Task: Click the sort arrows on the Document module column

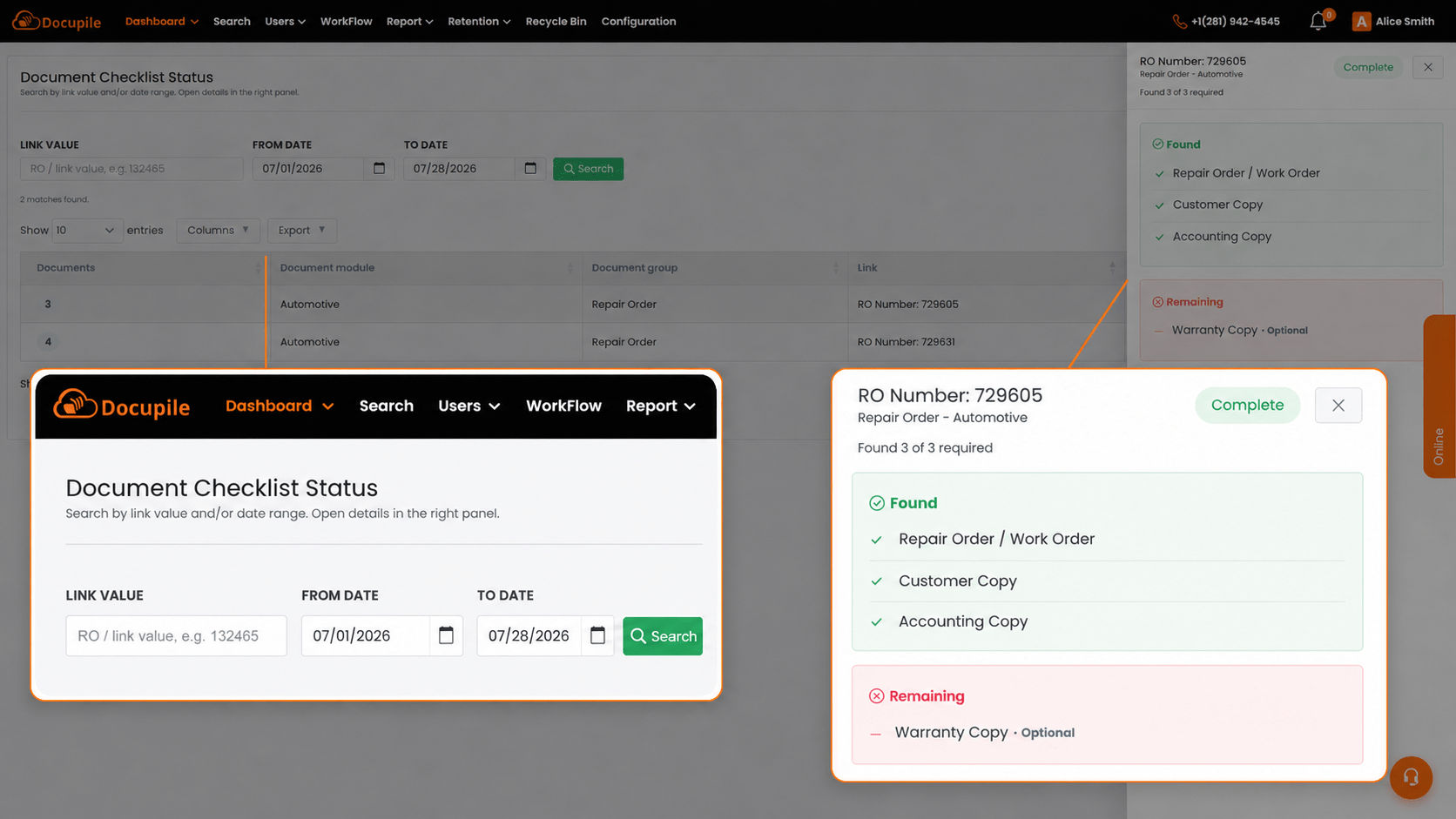Action: (570, 268)
